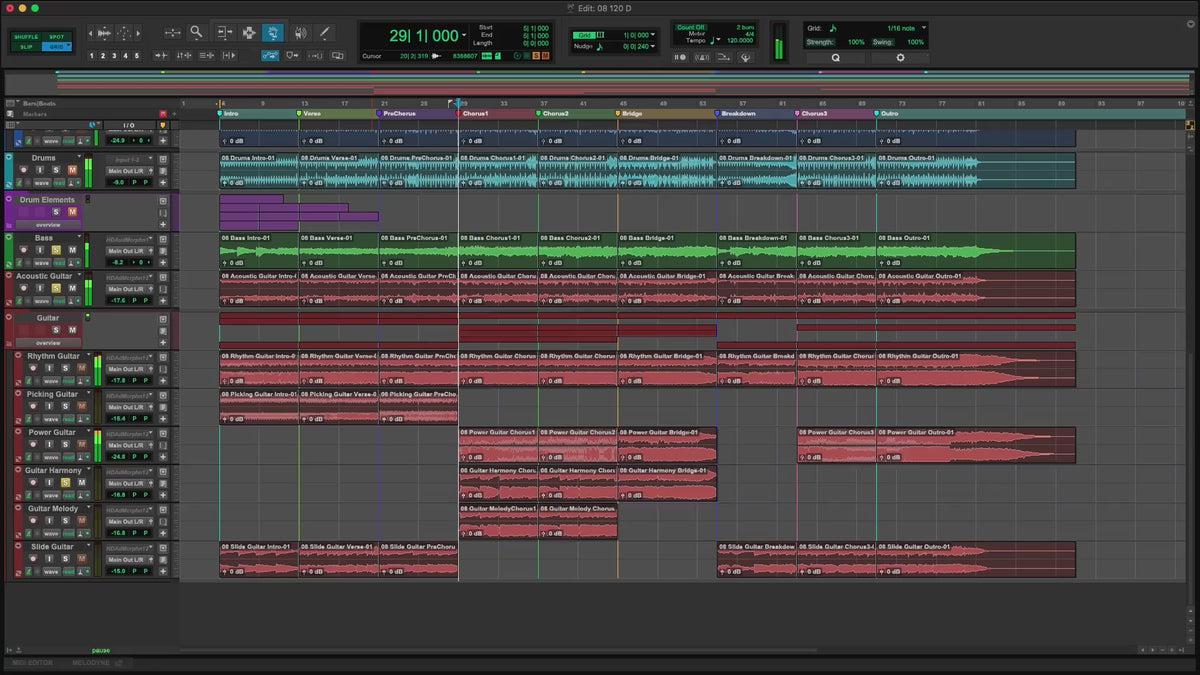The height and width of the screenshot is (675, 1200).
Task: Click the Zoom preset 3 button
Action: (114, 56)
